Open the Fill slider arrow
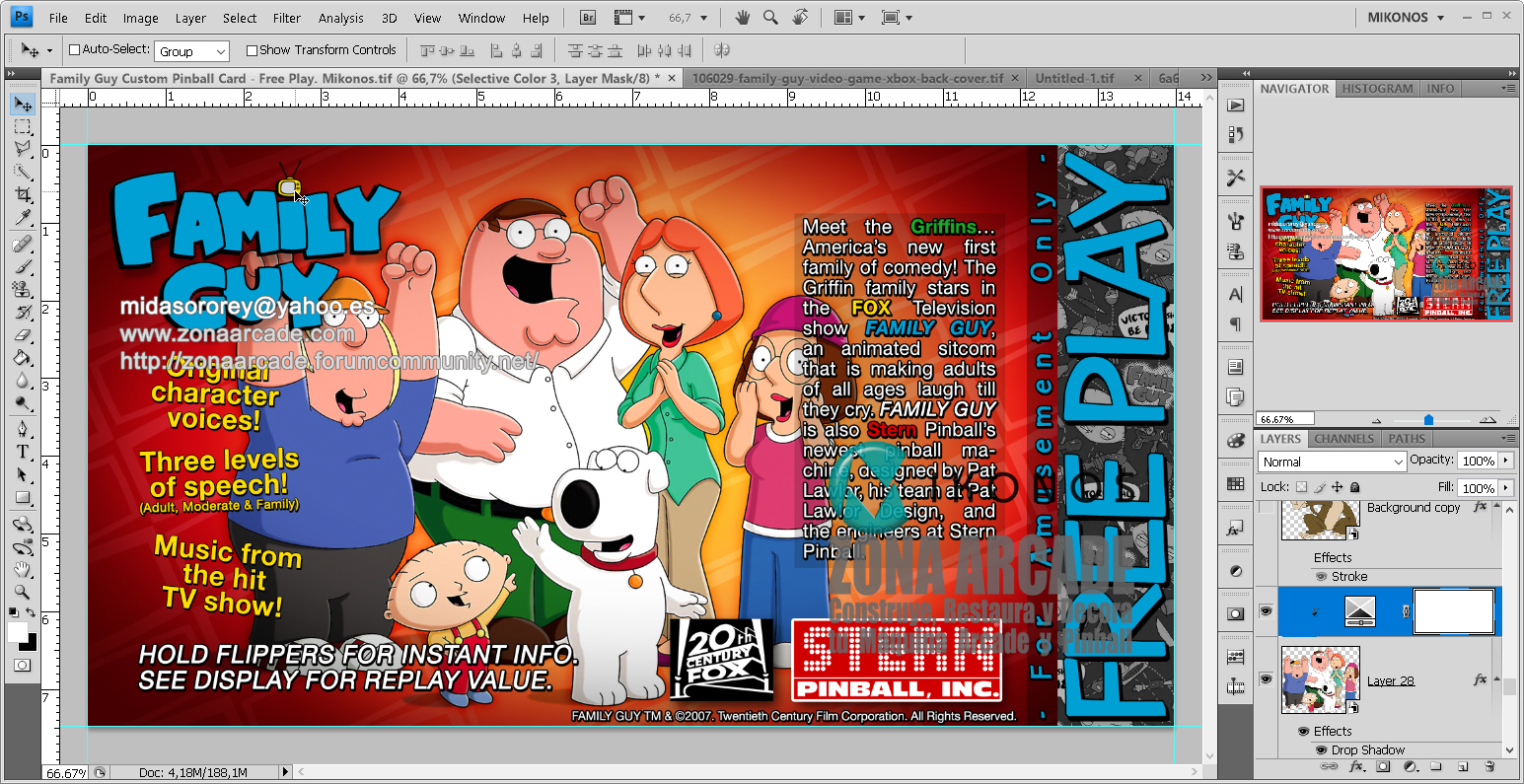1524x784 pixels. tap(1505, 487)
